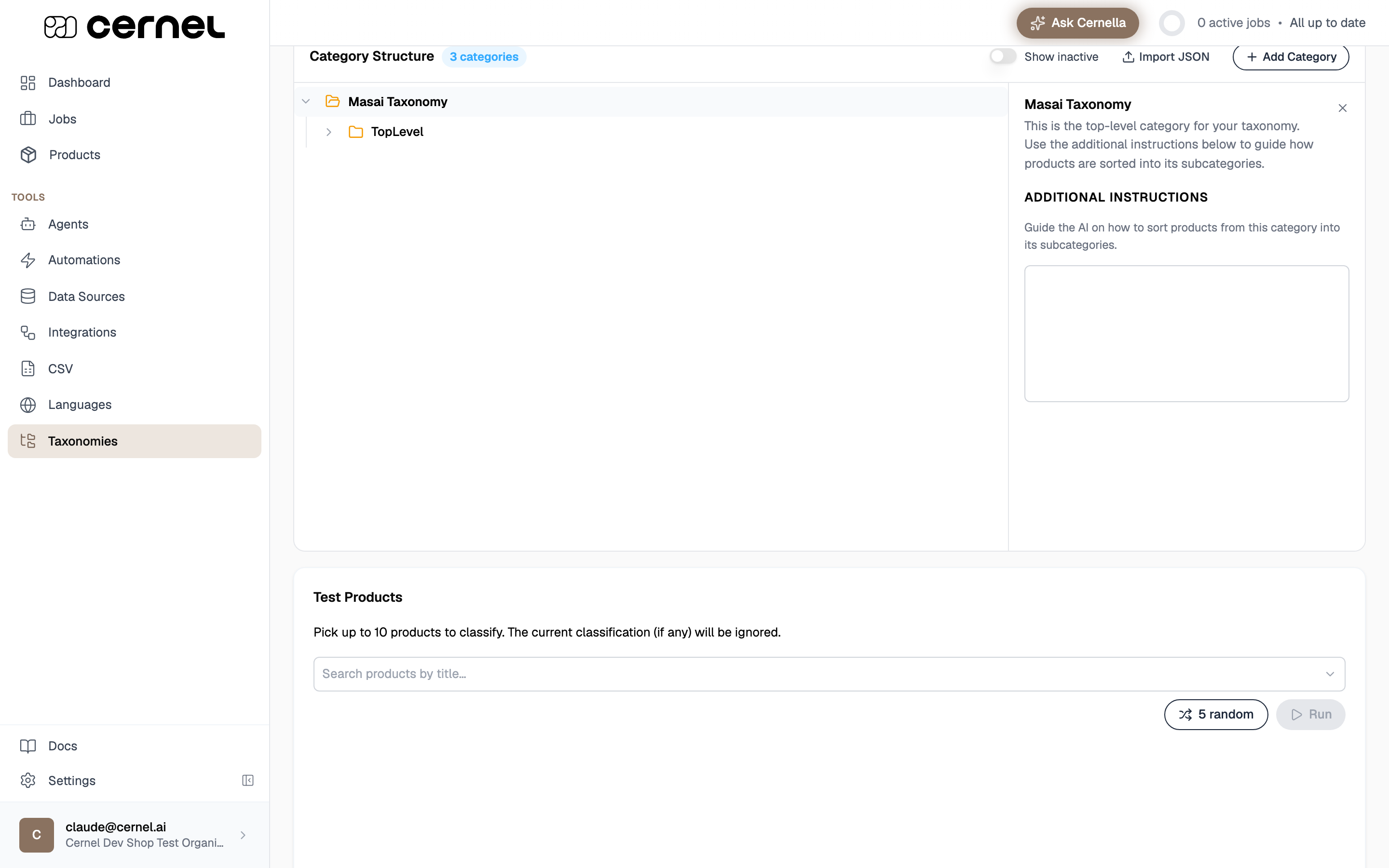The height and width of the screenshot is (868, 1389).
Task: Select the TopLevel tree row
Action: 651,132
